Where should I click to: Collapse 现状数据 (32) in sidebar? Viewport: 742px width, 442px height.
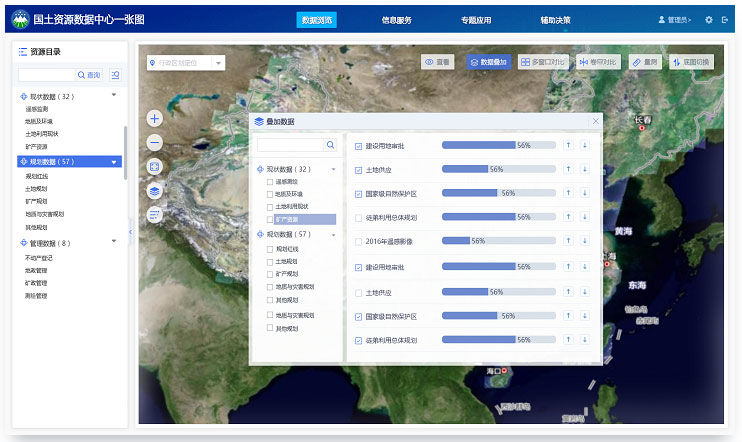click(x=114, y=96)
